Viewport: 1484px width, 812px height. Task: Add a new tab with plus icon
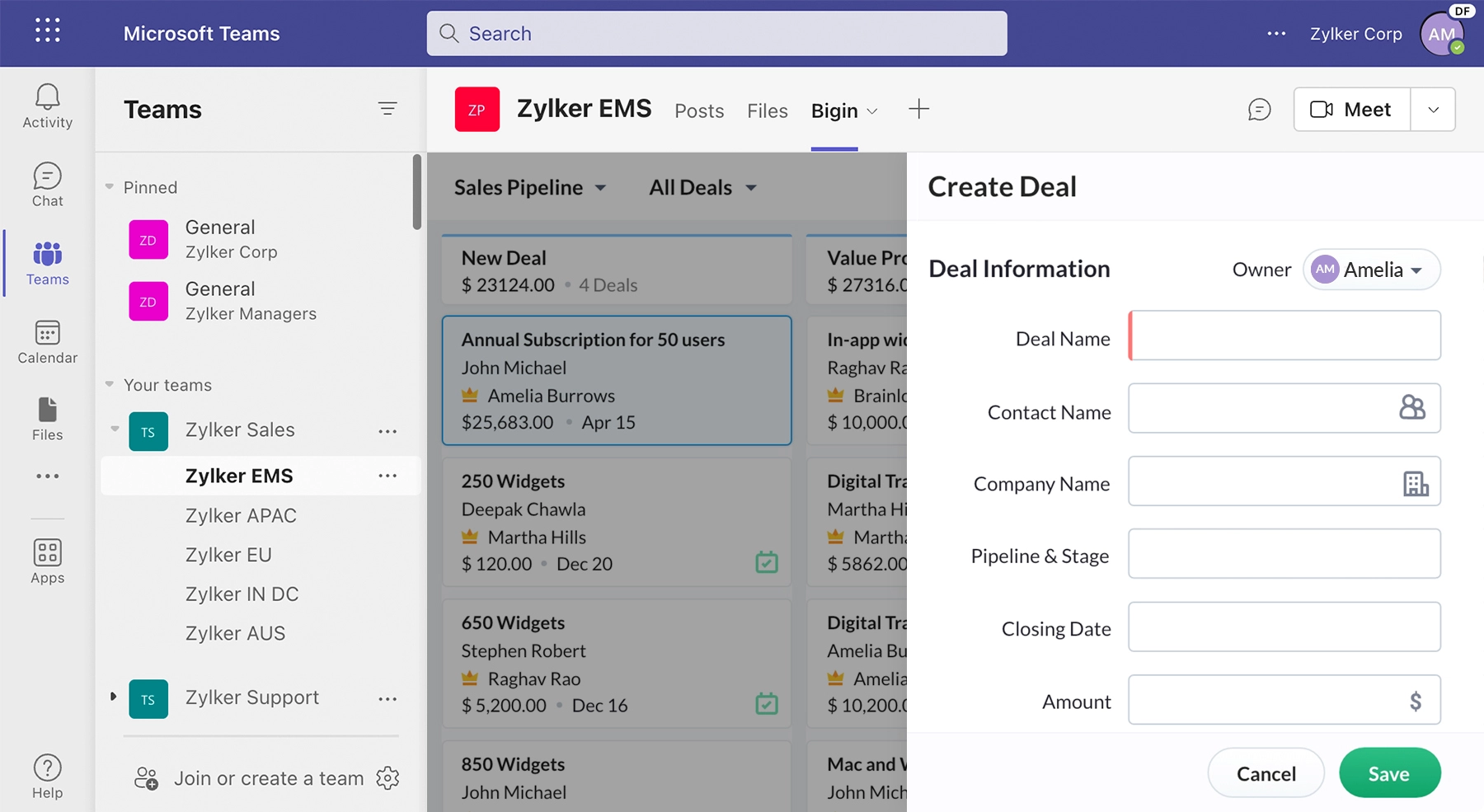918,109
